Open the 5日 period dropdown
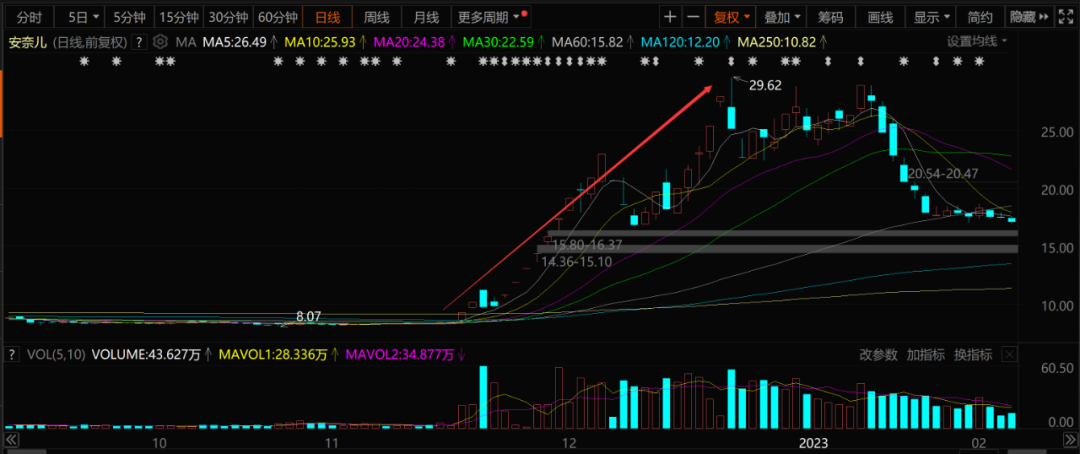This screenshot has height=454, width=1080. 83,16
